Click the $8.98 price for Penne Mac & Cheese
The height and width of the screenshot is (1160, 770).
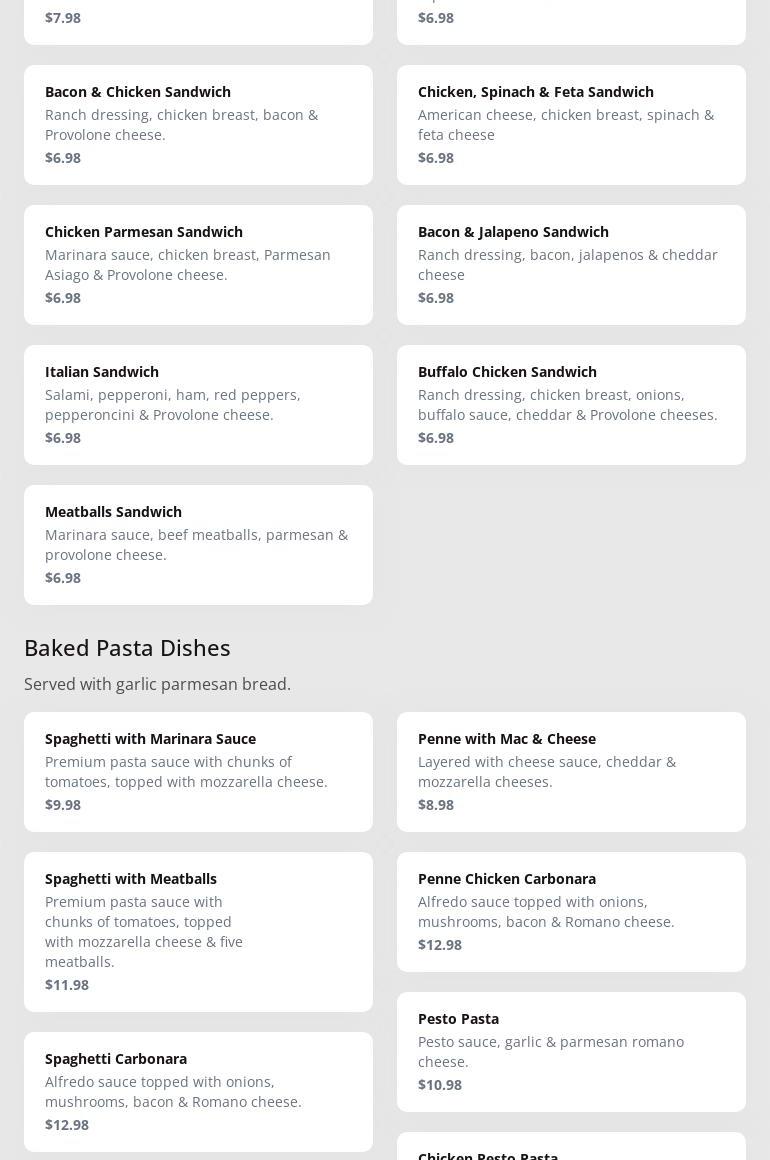(436, 804)
